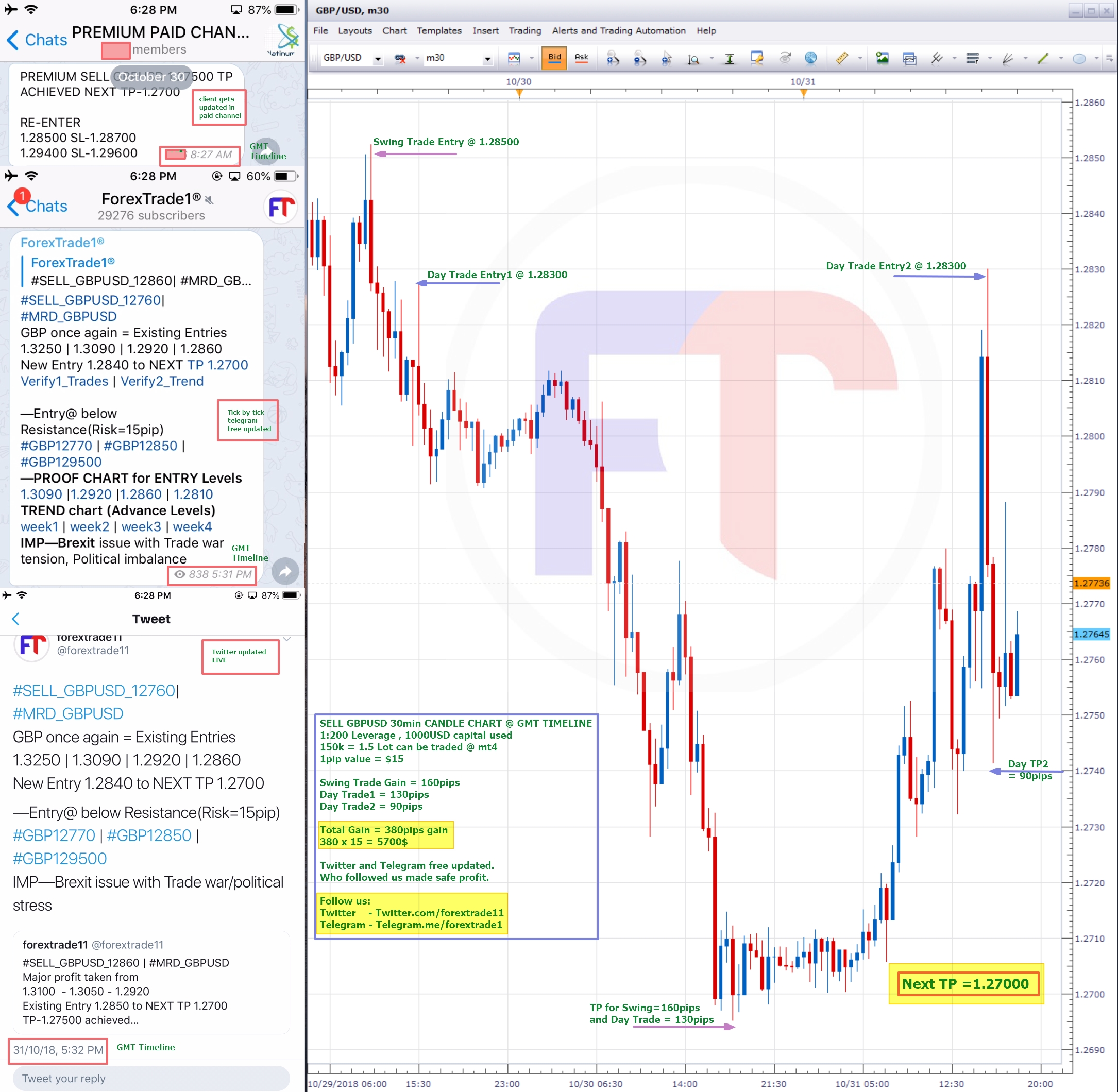Click the unlink chart icon
The height and width of the screenshot is (1092, 1118).
click(400, 58)
